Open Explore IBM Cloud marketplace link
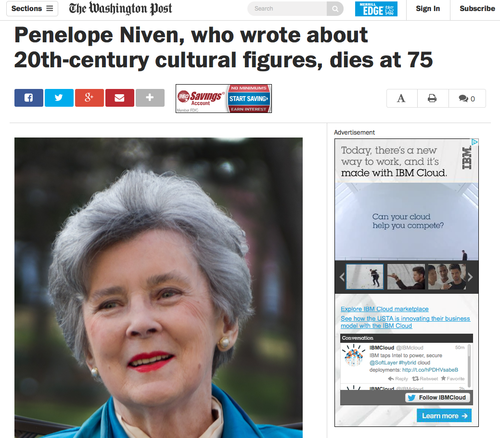The image size is (500, 438). point(385,309)
